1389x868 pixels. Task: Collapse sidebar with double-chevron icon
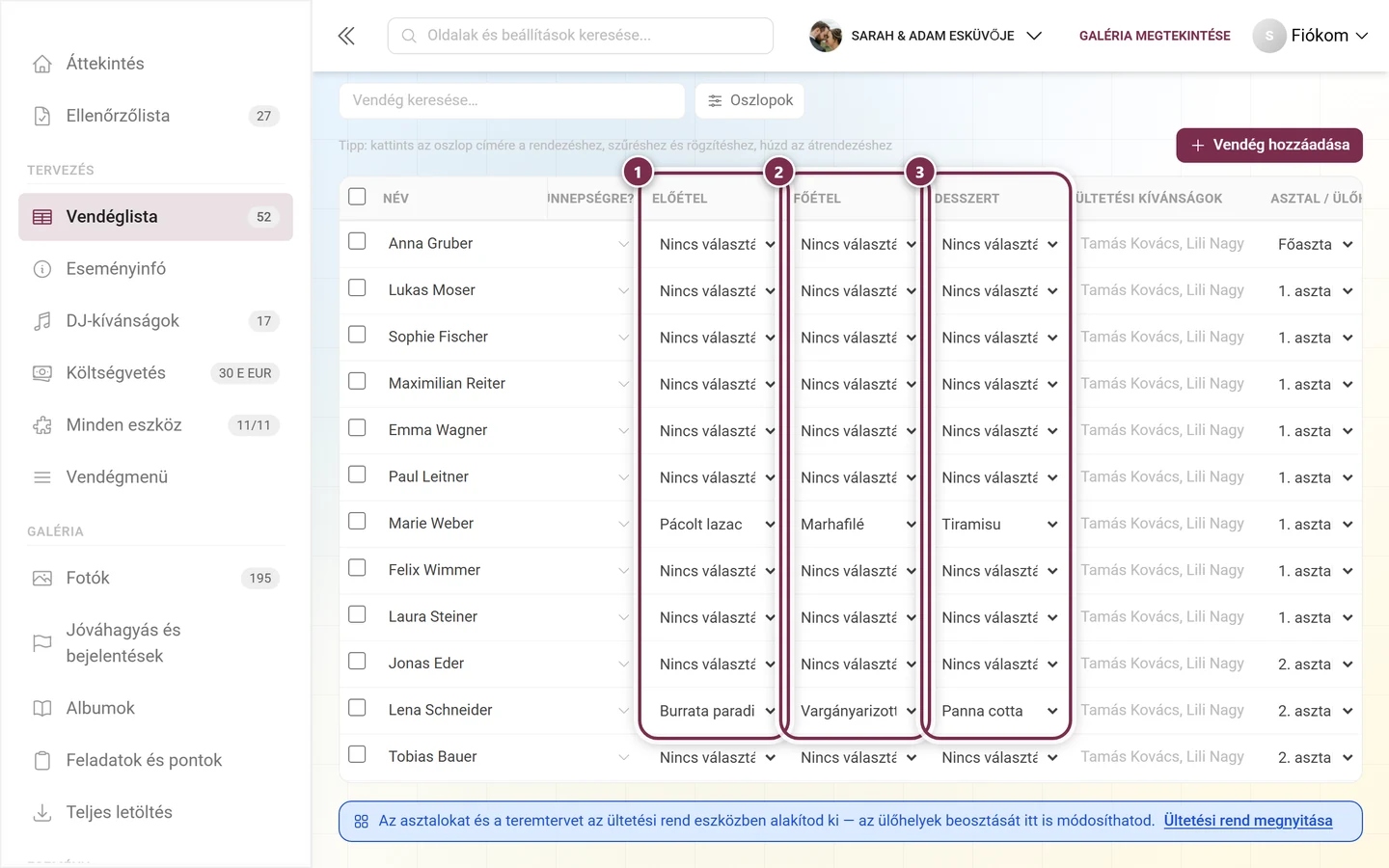[x=346, y=36]
